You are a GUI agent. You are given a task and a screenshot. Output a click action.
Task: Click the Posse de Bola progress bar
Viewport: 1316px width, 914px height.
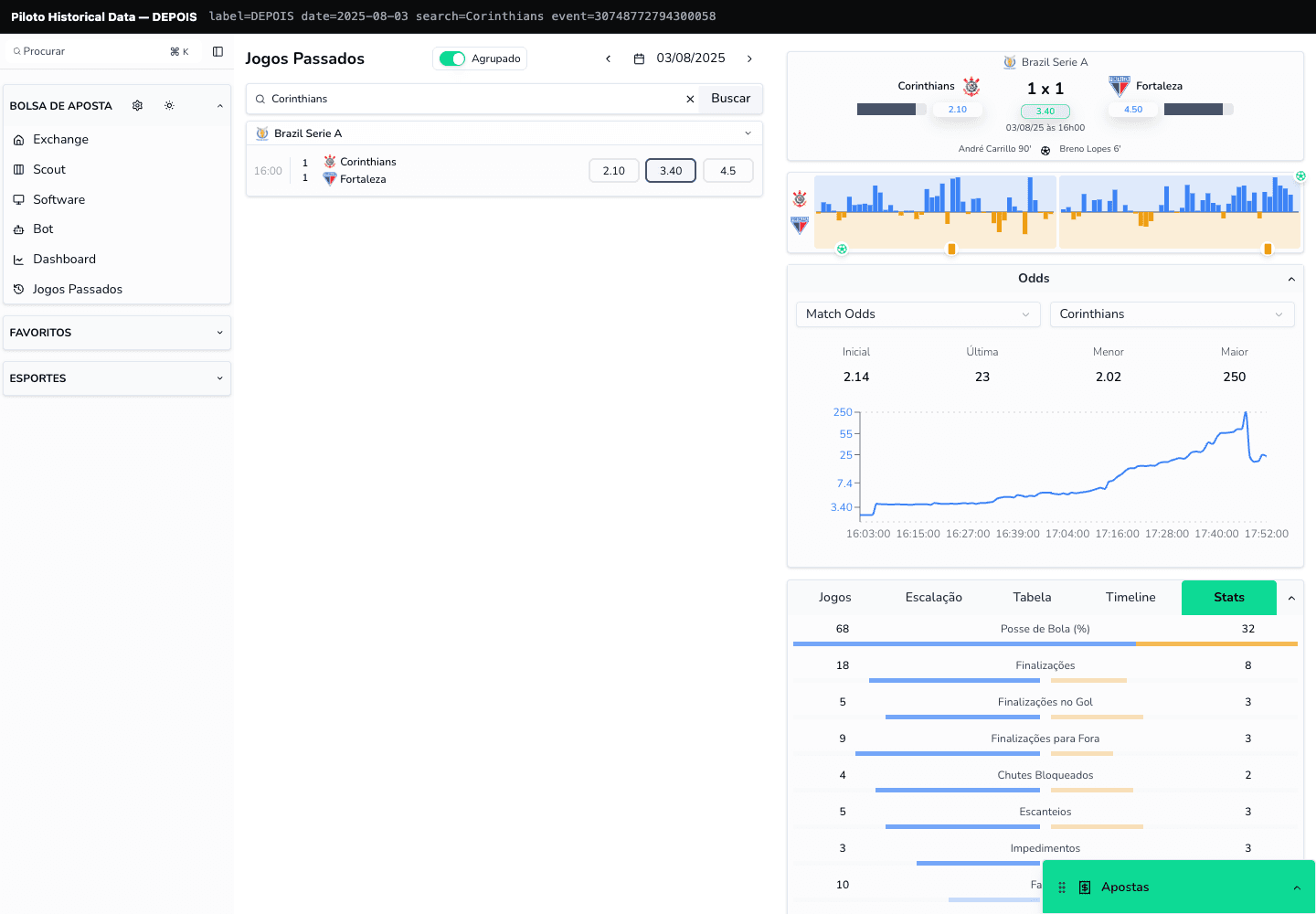1045,644
